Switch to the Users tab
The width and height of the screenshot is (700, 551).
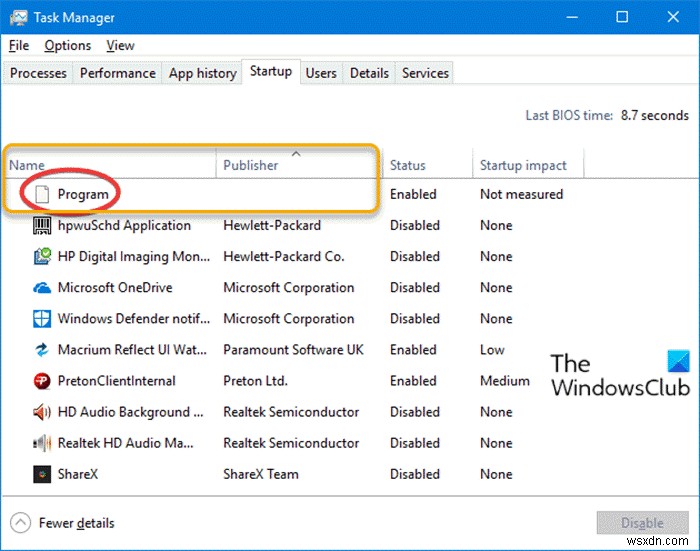(x=321, y=73)
